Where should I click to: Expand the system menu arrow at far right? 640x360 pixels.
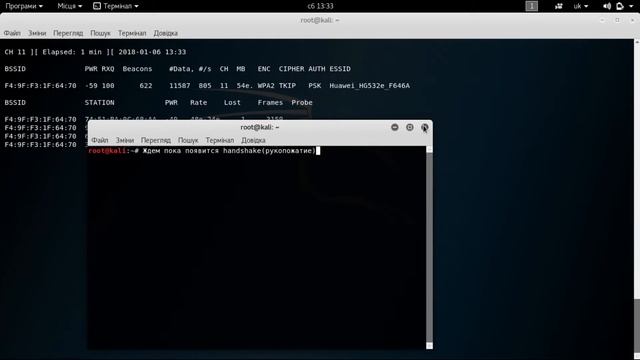pyautogui.click(x=631, y=6)
